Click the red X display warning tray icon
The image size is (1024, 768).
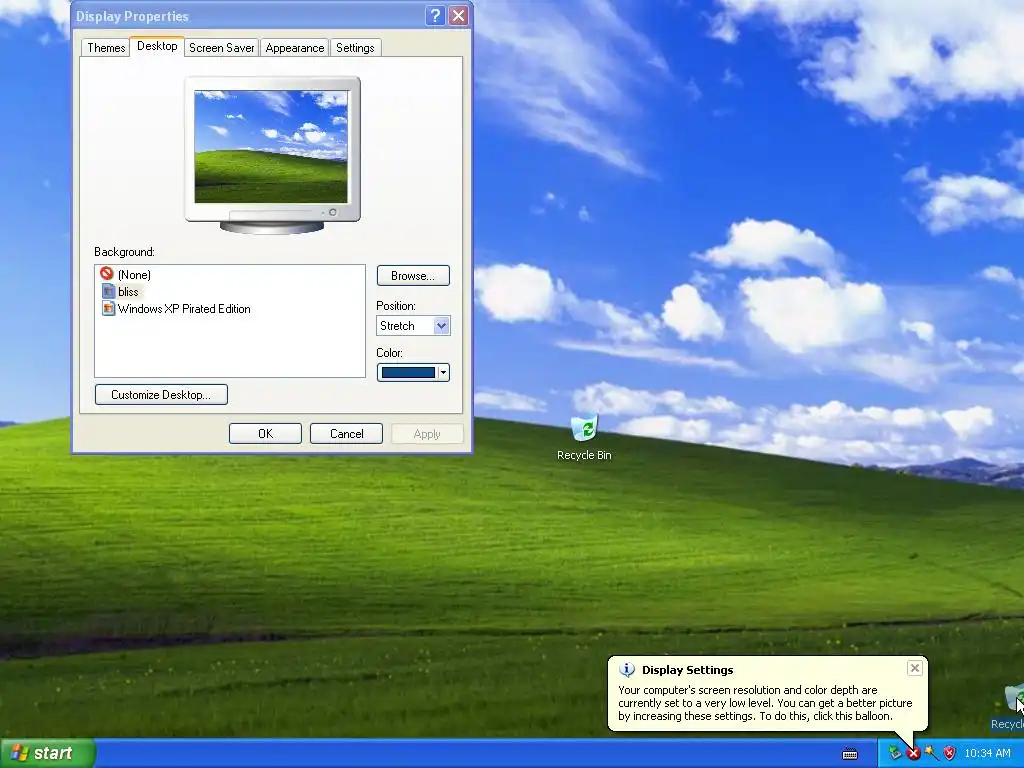click(x=913, y=754)
